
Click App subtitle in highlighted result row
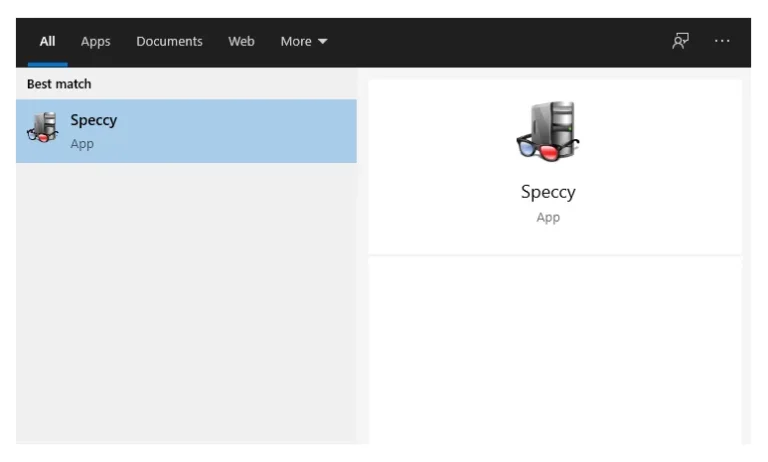82,144
